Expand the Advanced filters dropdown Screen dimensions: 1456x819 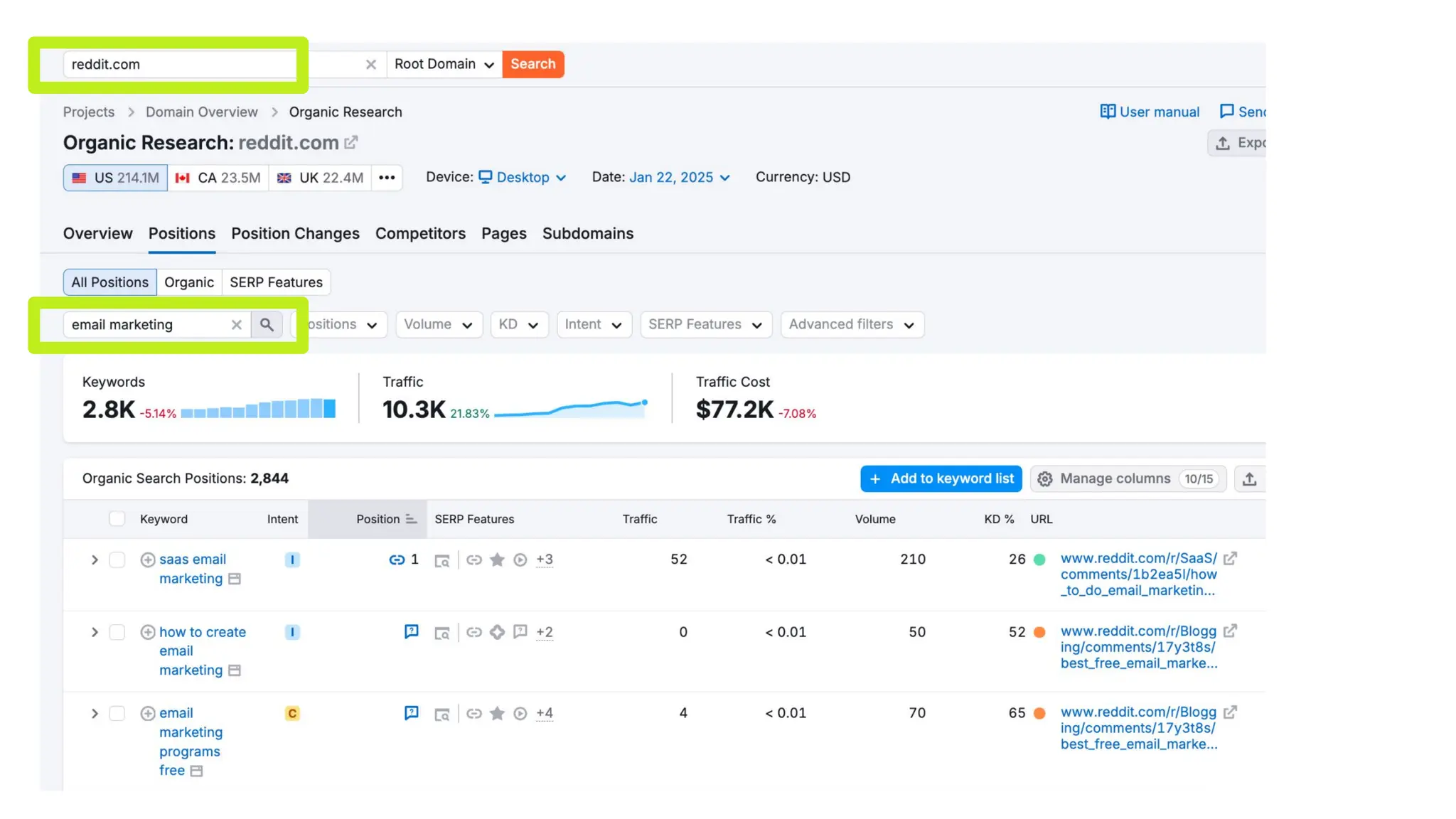(852, 325)
